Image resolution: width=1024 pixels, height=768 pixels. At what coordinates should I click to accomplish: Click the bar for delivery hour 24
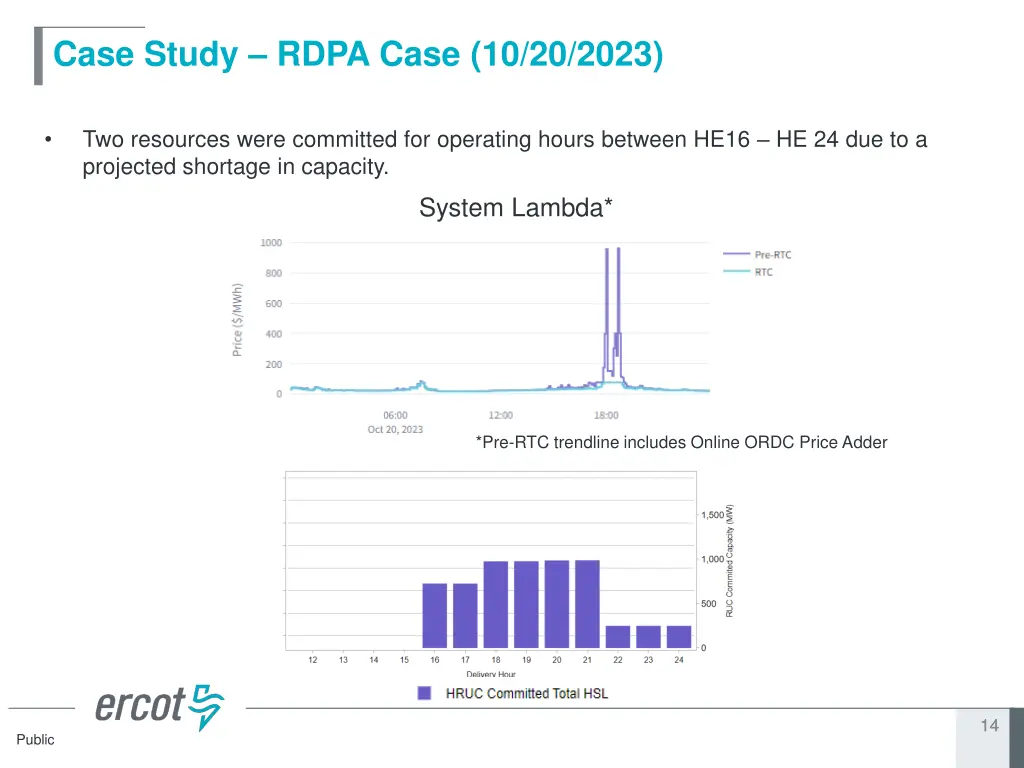click(679, 637)
